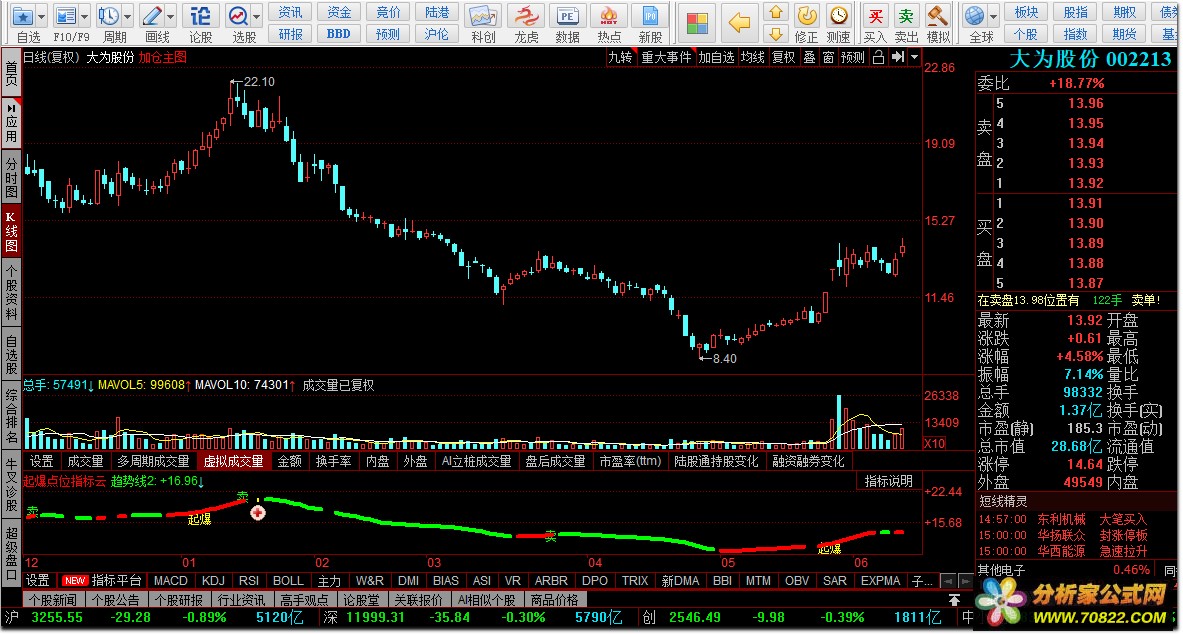Click the 沪伦 button
This screenshot has width=1183, height=634.
437,34
